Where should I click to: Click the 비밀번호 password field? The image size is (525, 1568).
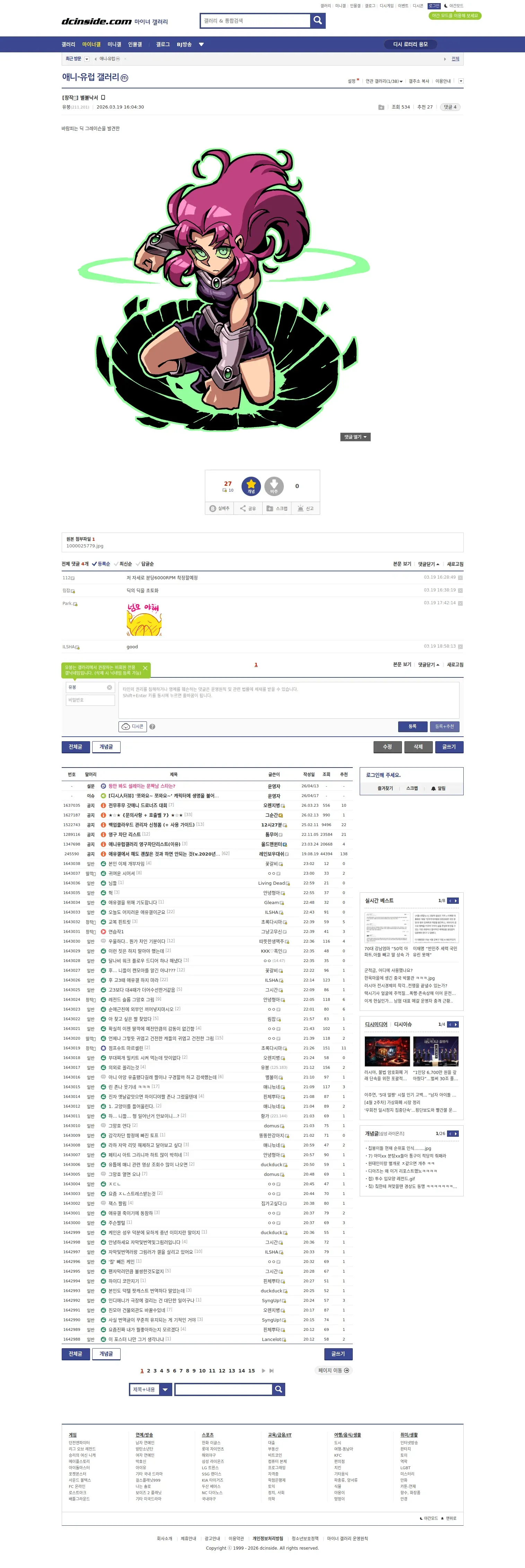click(90, 700)
